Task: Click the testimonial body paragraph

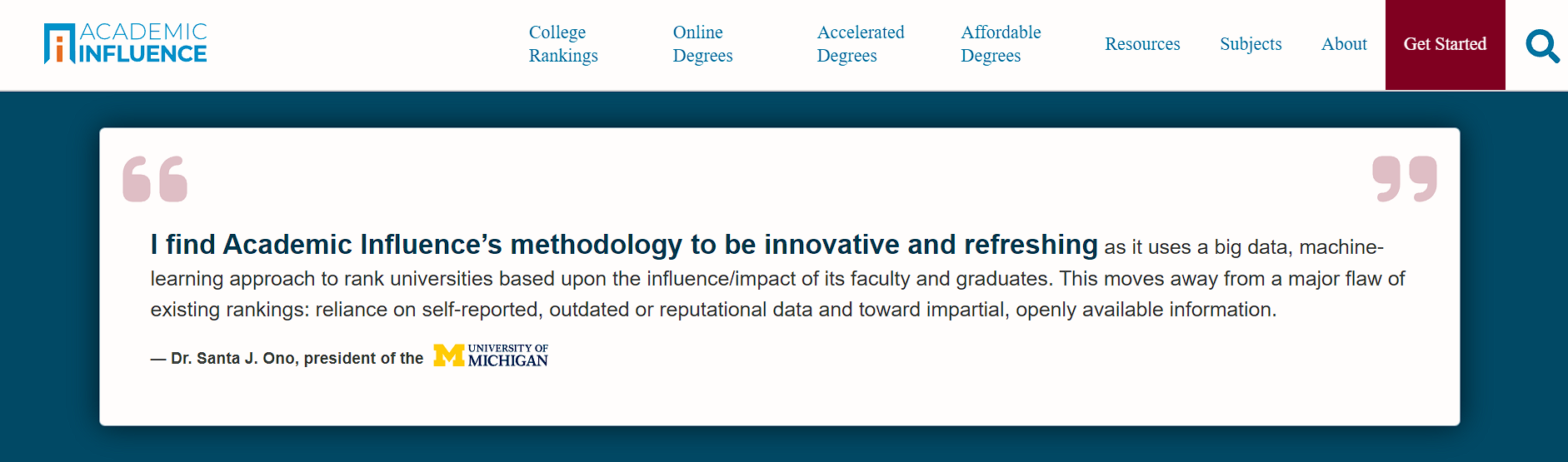Action: [778, 278]
